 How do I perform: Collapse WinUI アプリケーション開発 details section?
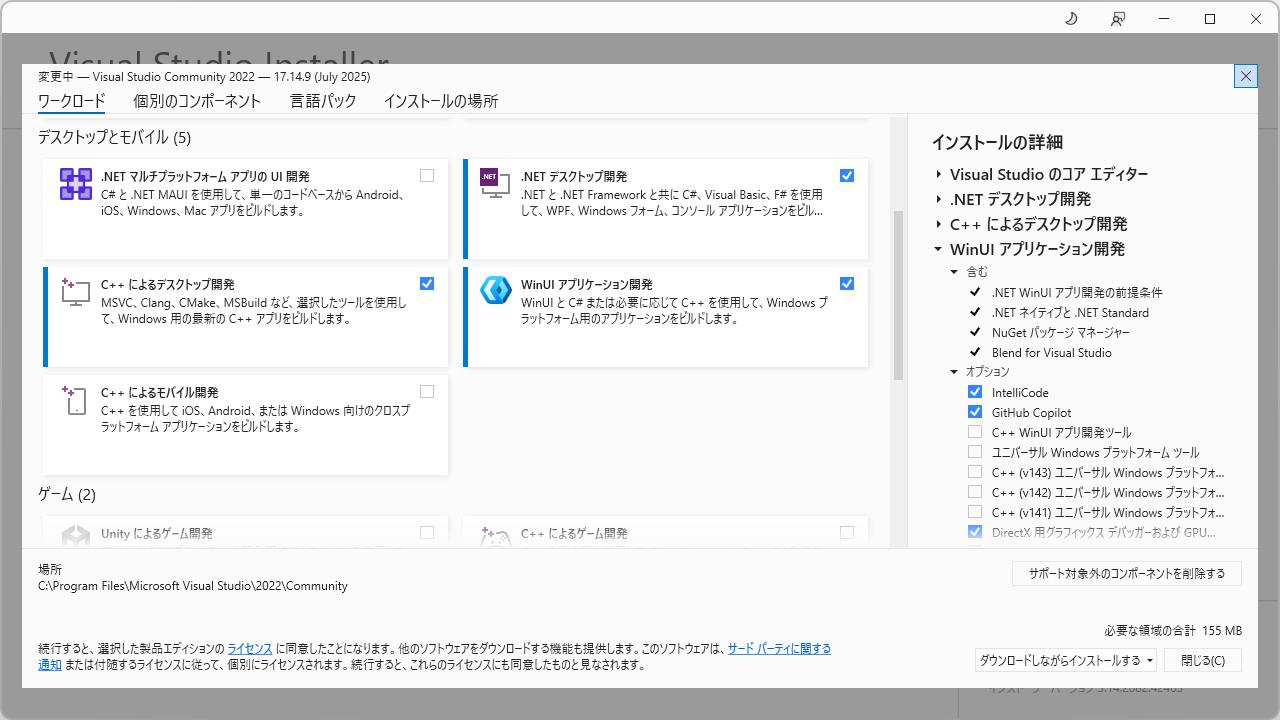click(939, 249)
